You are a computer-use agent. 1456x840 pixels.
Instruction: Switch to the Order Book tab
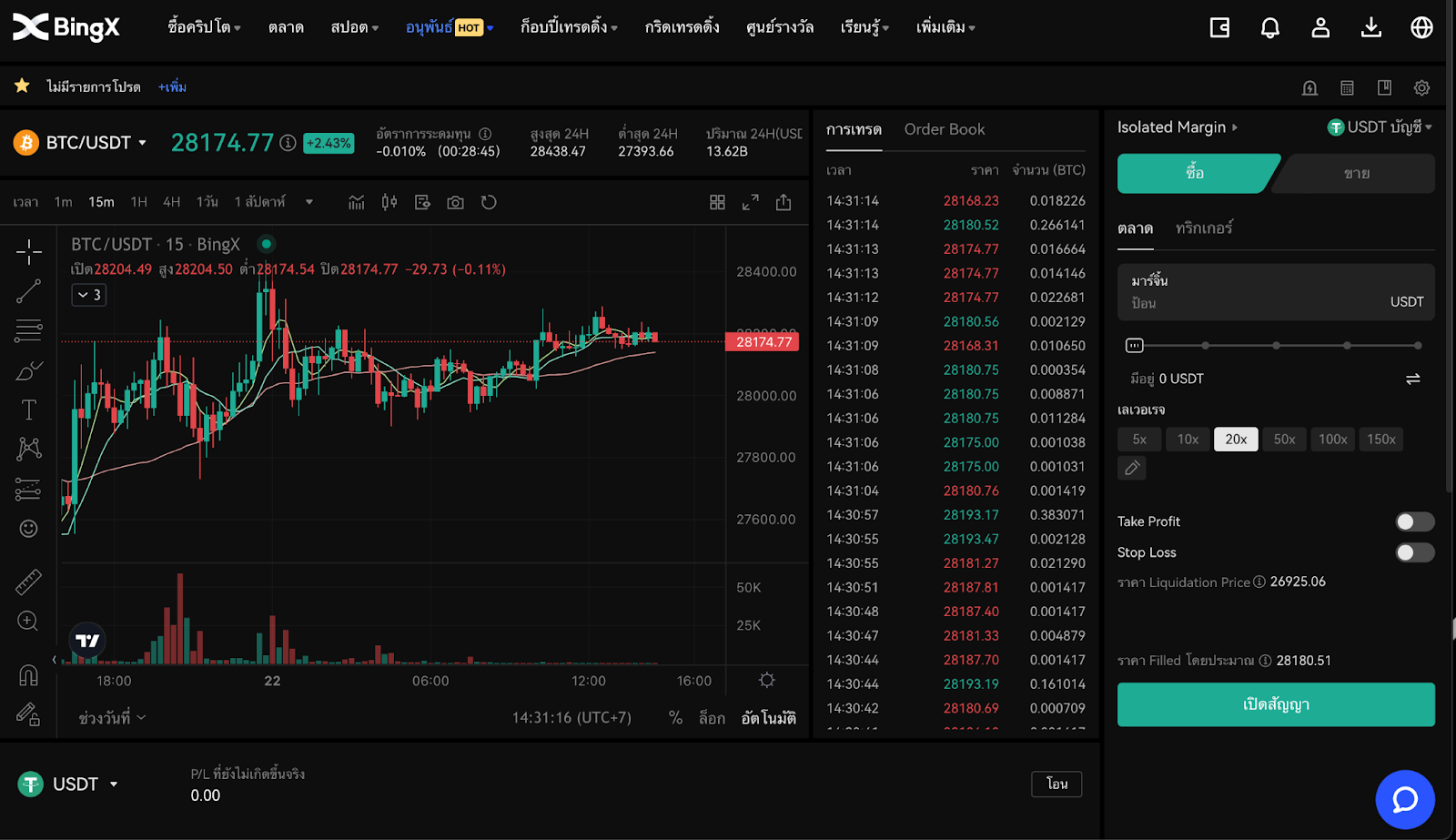(944, 129)
